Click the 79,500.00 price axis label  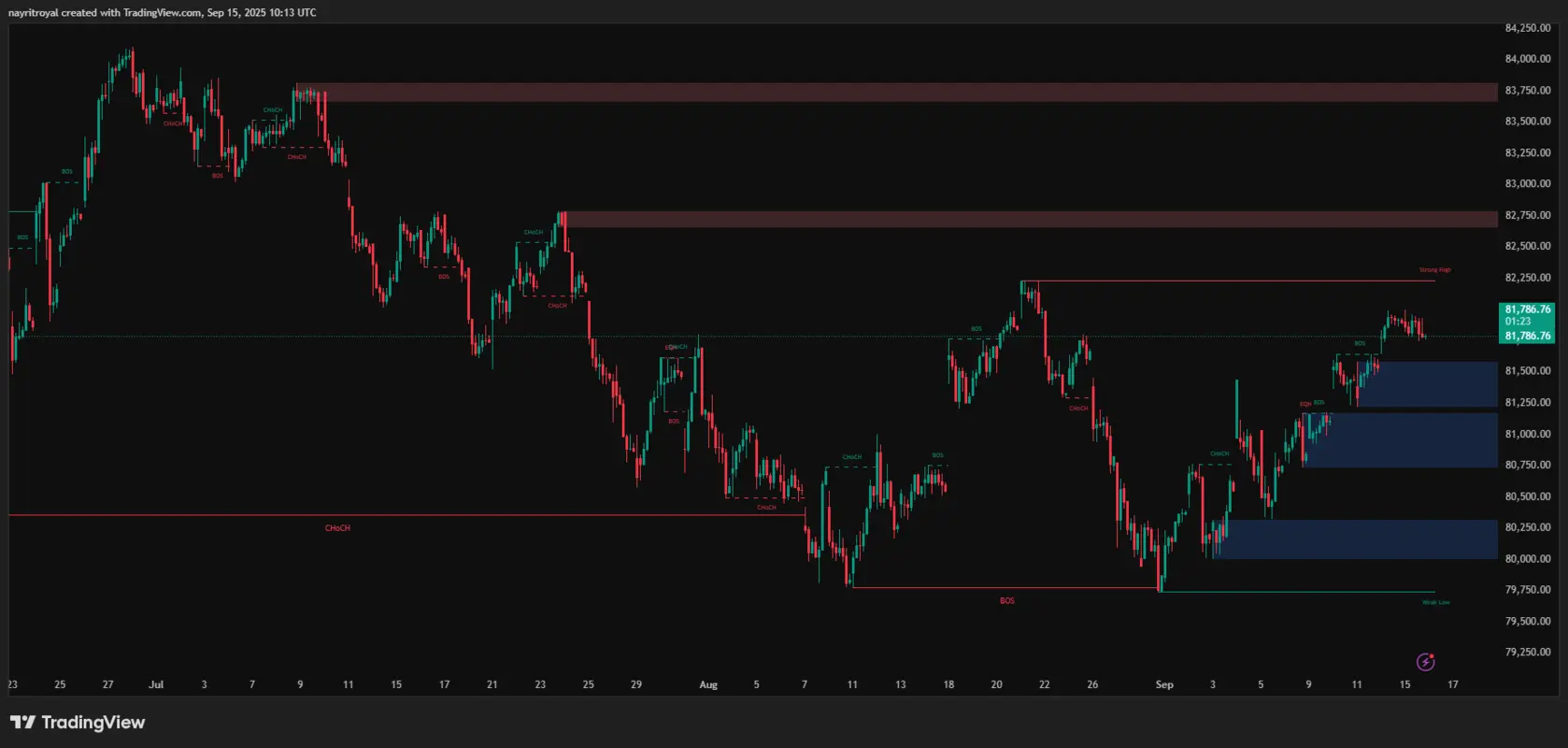point(1528,621)
